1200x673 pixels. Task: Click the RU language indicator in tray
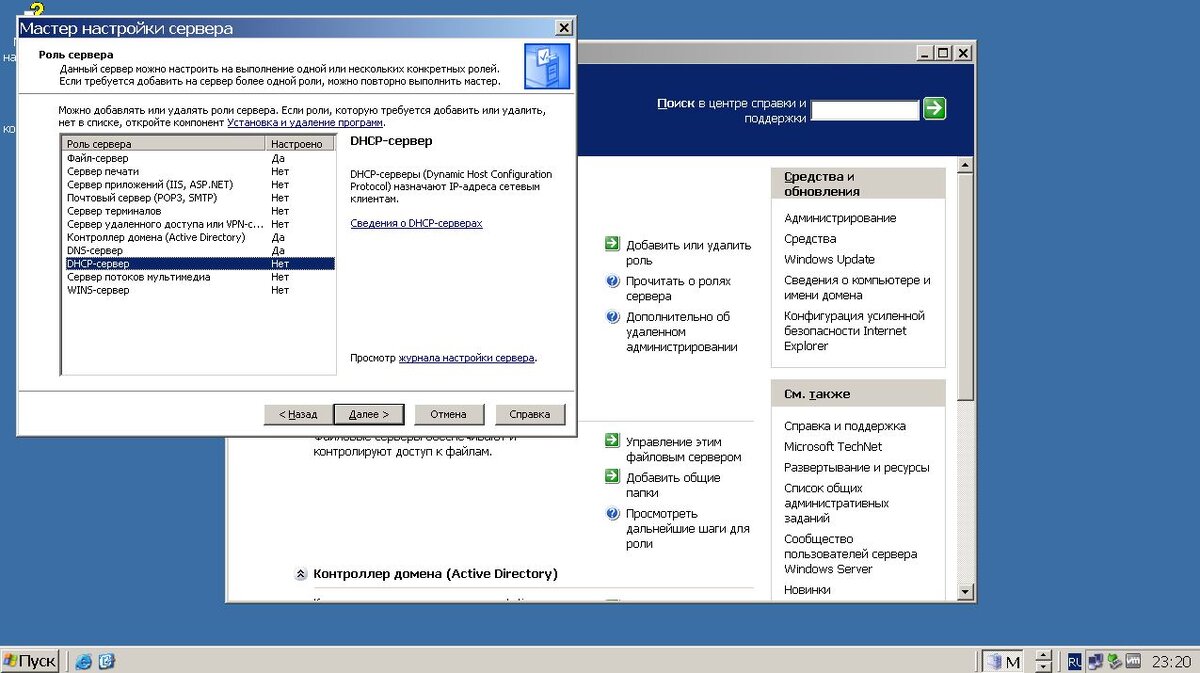[x=1074, y=661]
